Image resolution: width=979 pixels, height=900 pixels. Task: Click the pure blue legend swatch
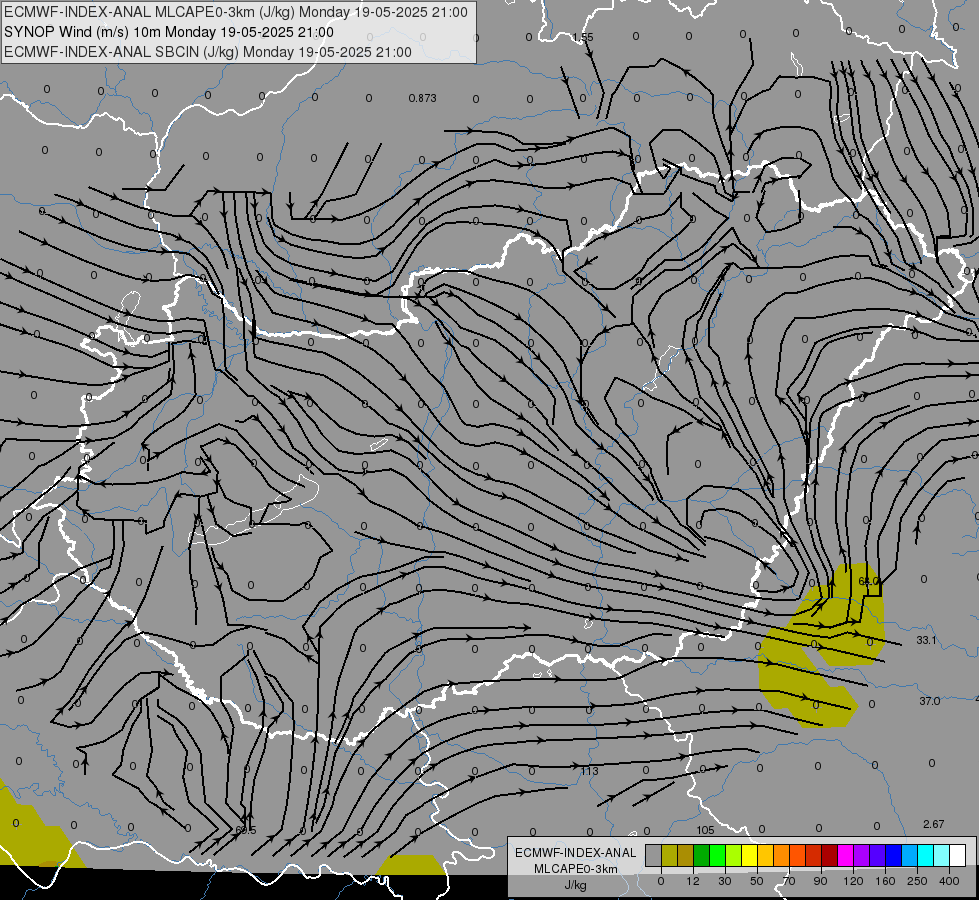pyautogui.click(x=893, y=855)
